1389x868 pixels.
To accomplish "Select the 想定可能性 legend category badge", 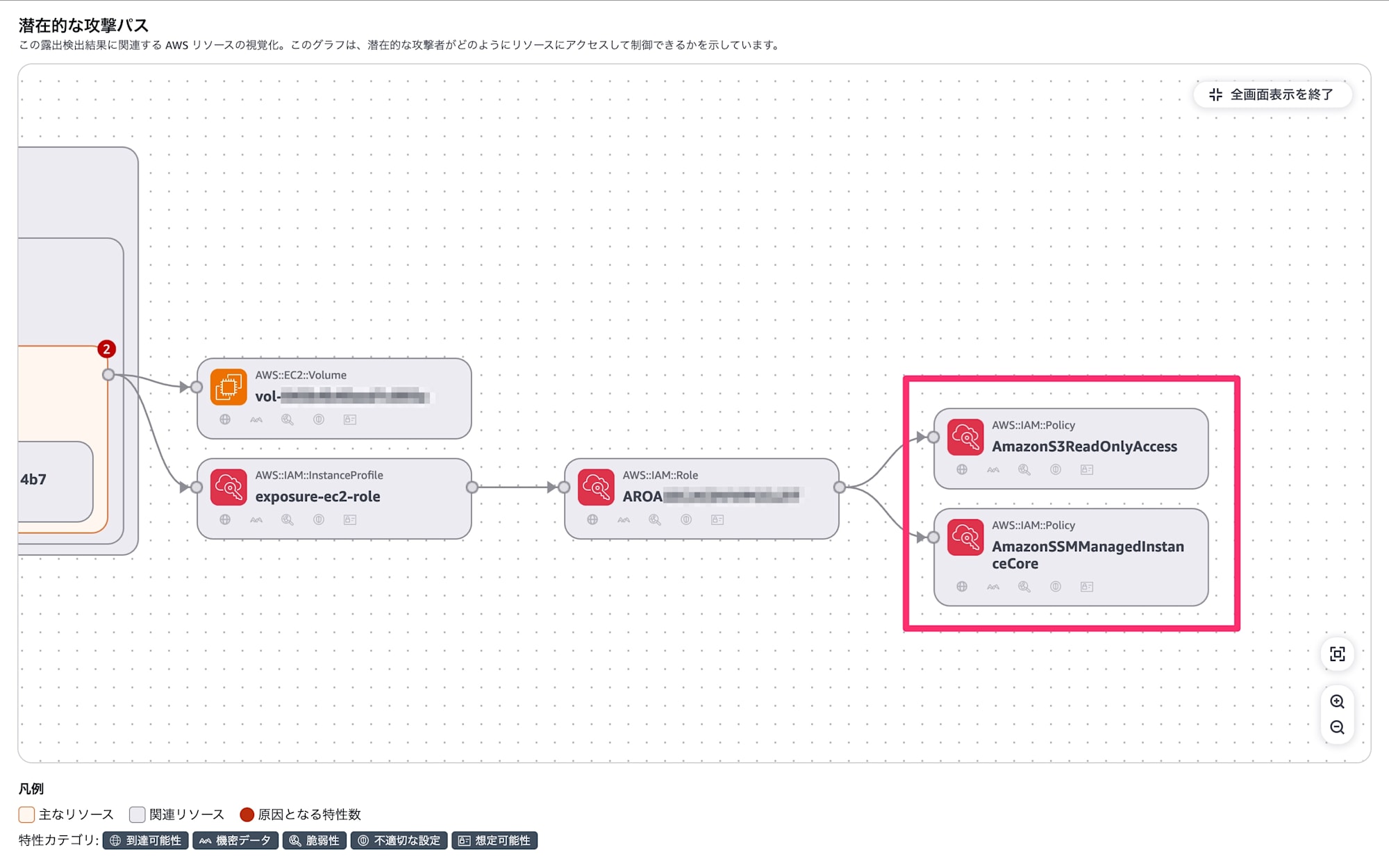I will coord(494,840).
